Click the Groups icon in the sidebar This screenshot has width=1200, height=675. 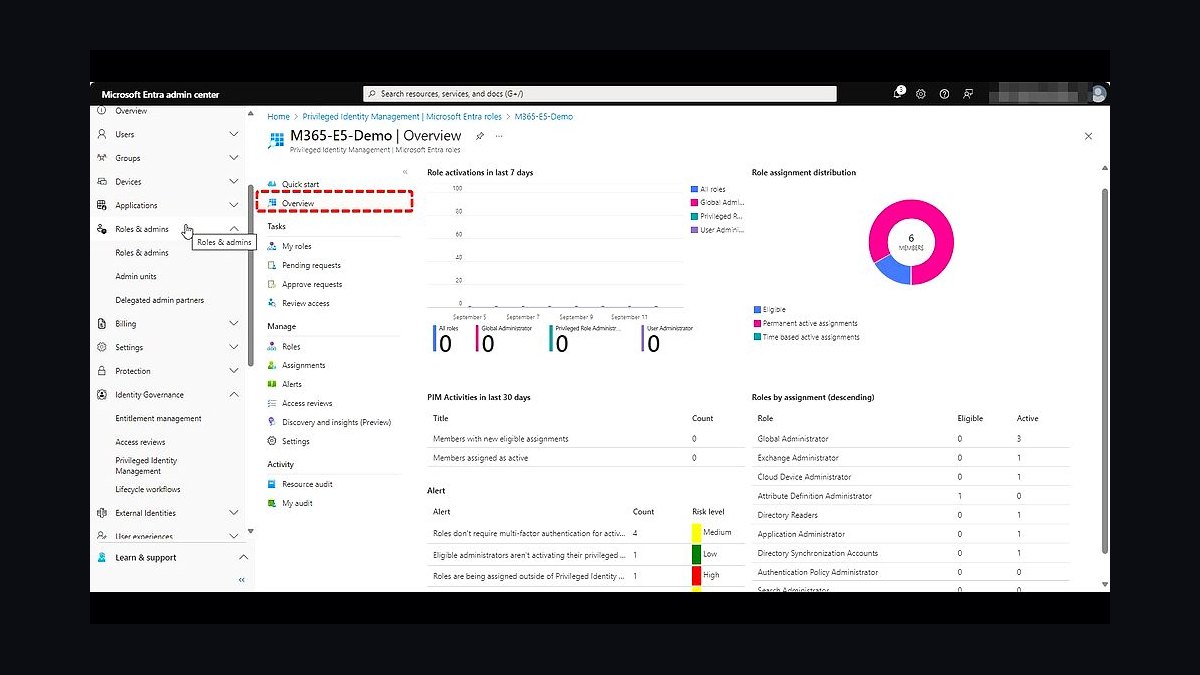point(102,158)
